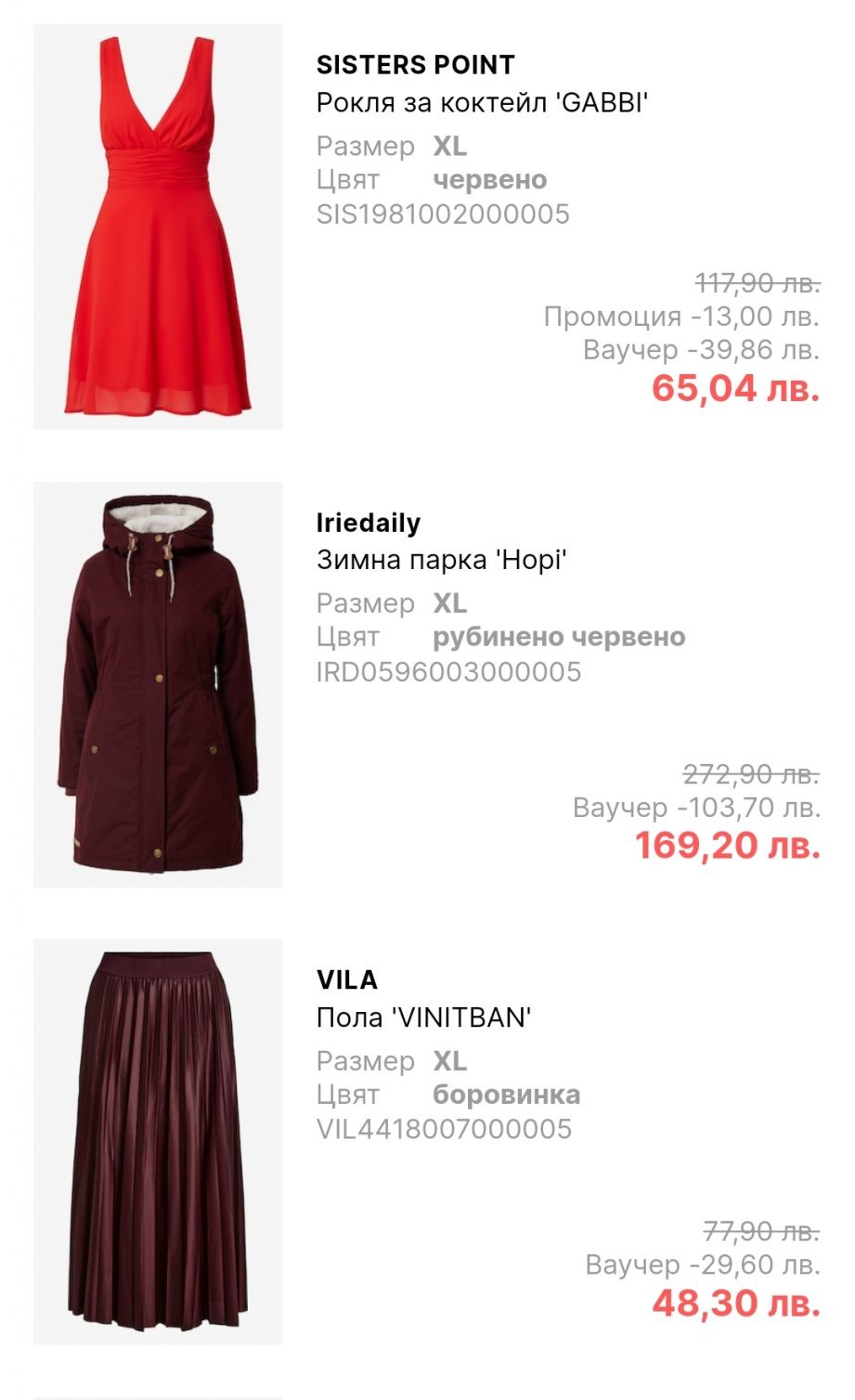Tap the final price 169,20 лв.
Screen dimensions: 855x1400
727,846
